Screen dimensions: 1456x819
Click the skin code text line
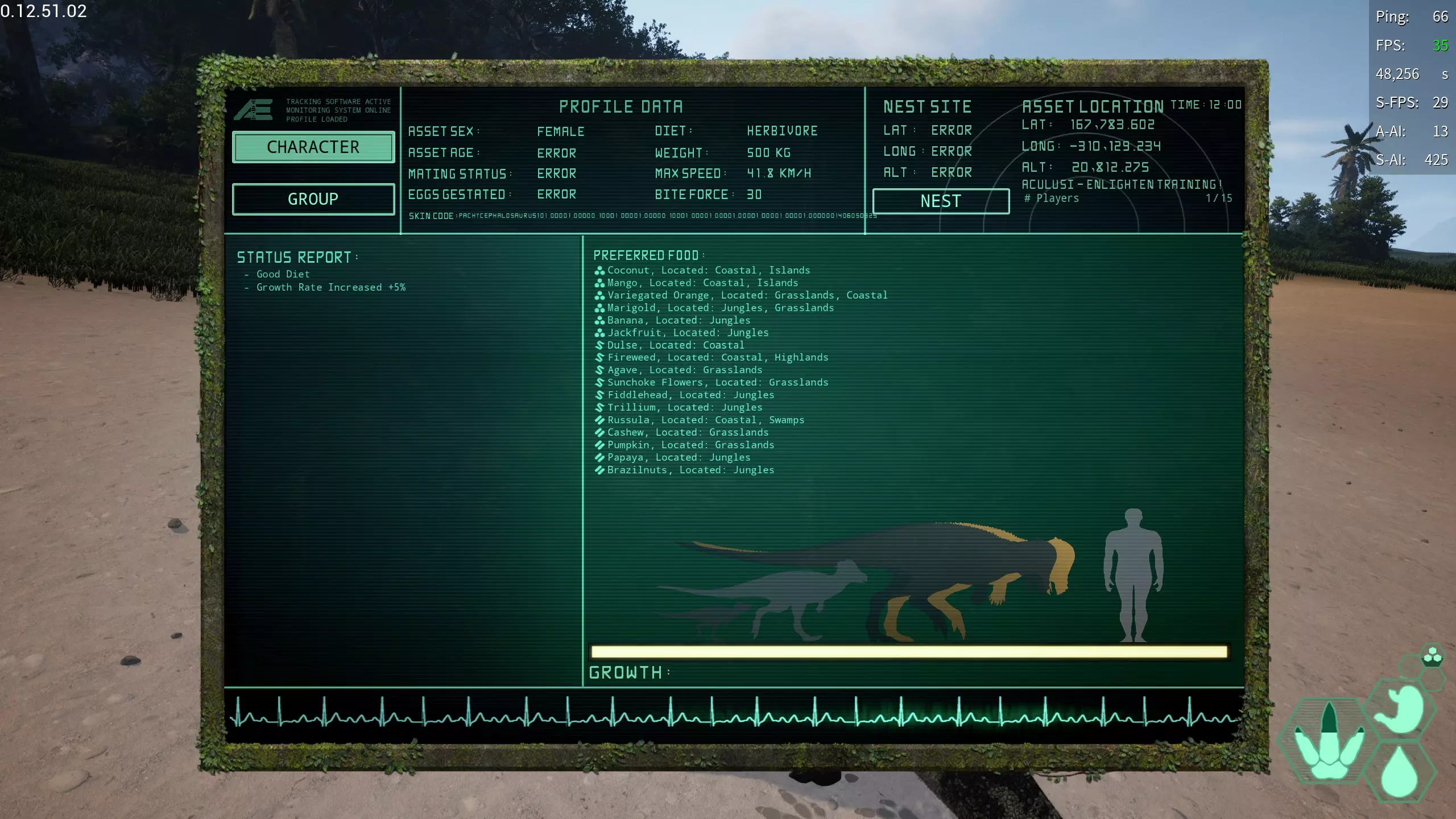[643, 216]
